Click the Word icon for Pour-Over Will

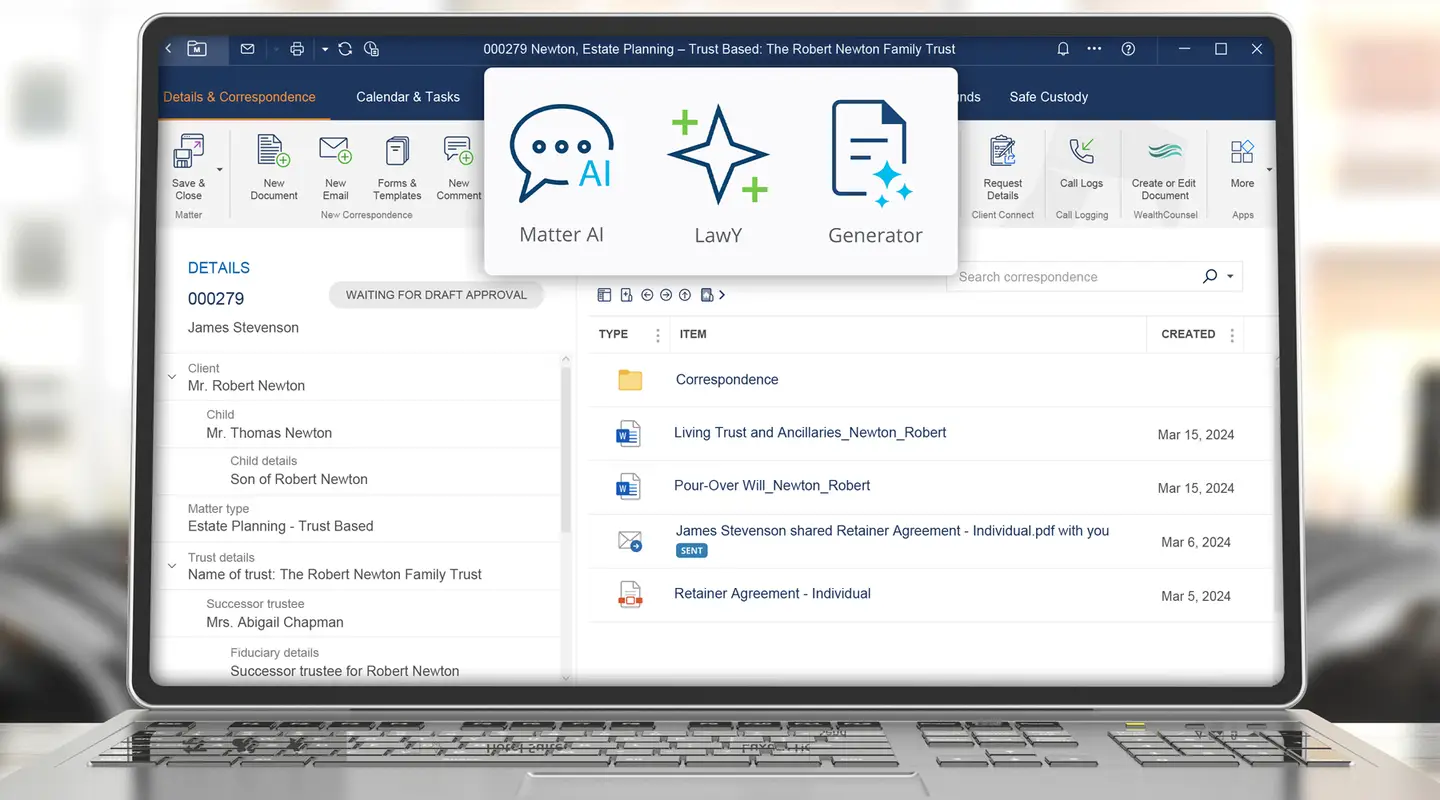(x=627, y=487)
